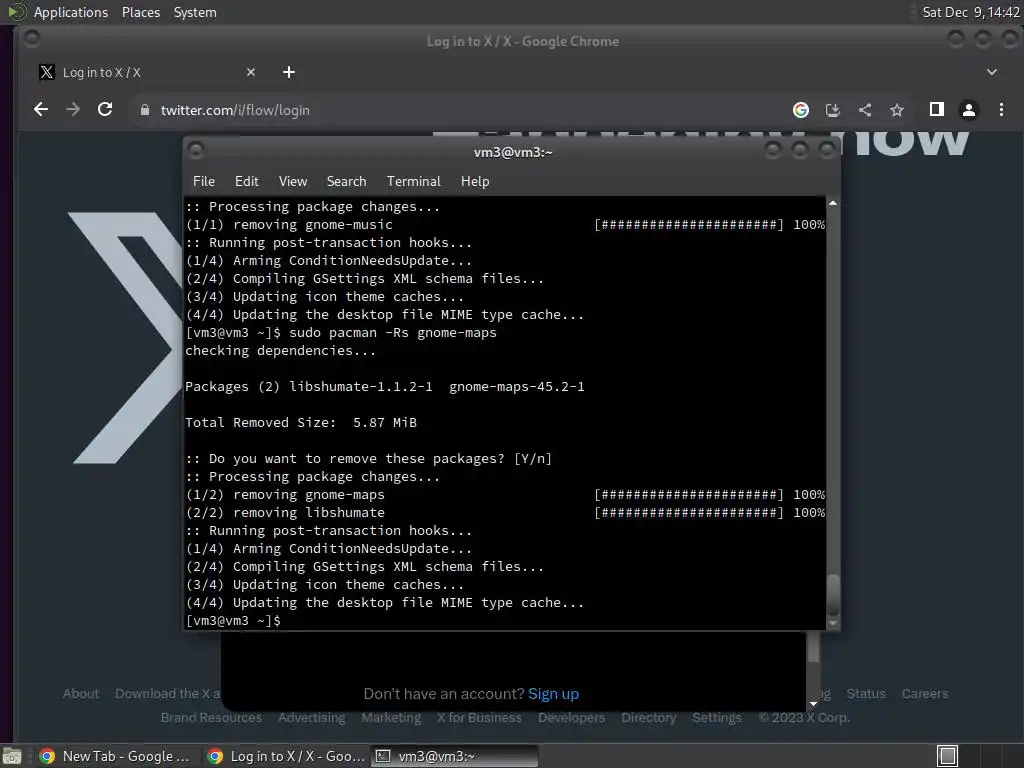Toggle Chrome's side panel icon

936,110
